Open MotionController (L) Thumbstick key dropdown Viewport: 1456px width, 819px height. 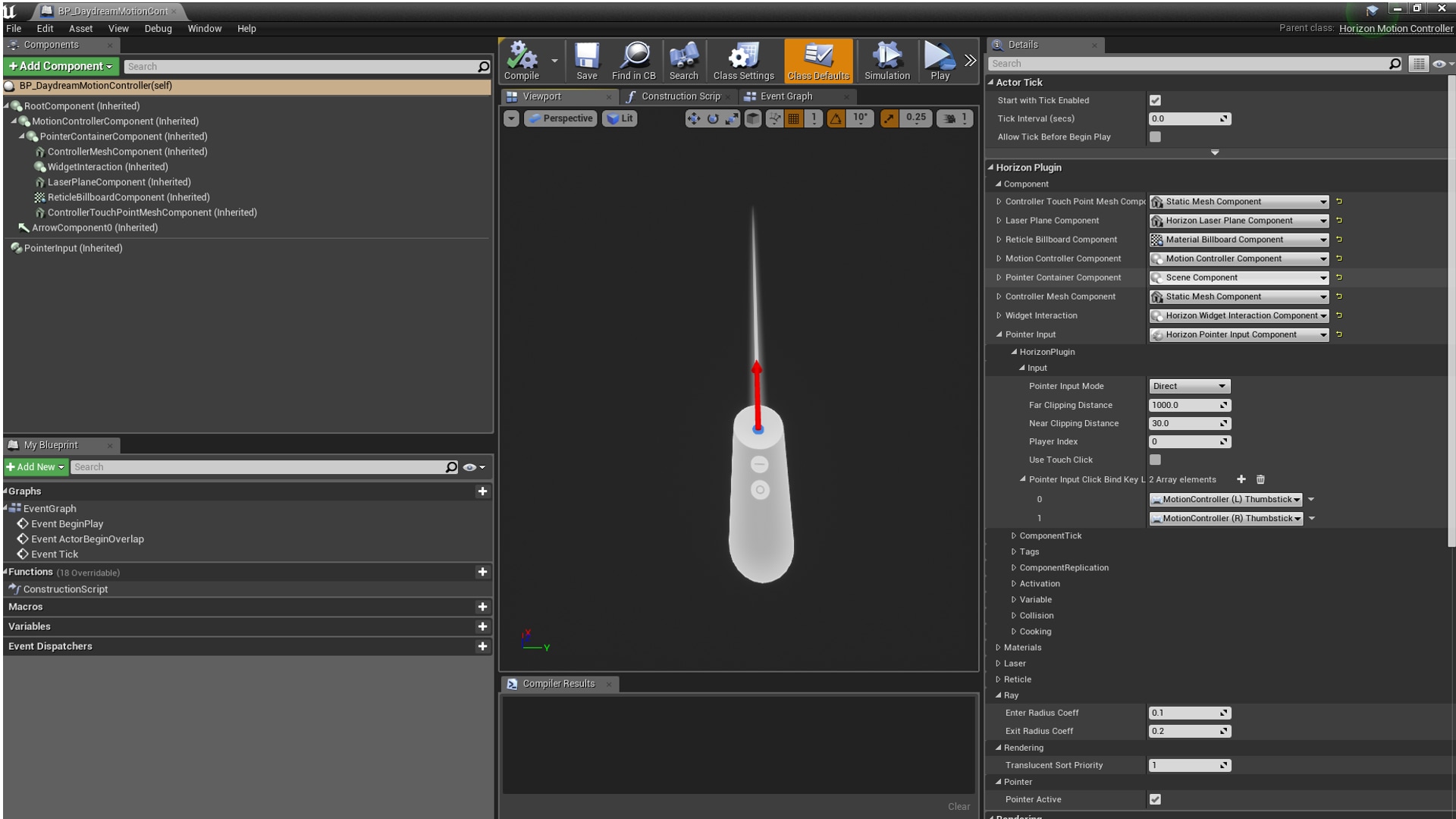(x=1225, y=499)
